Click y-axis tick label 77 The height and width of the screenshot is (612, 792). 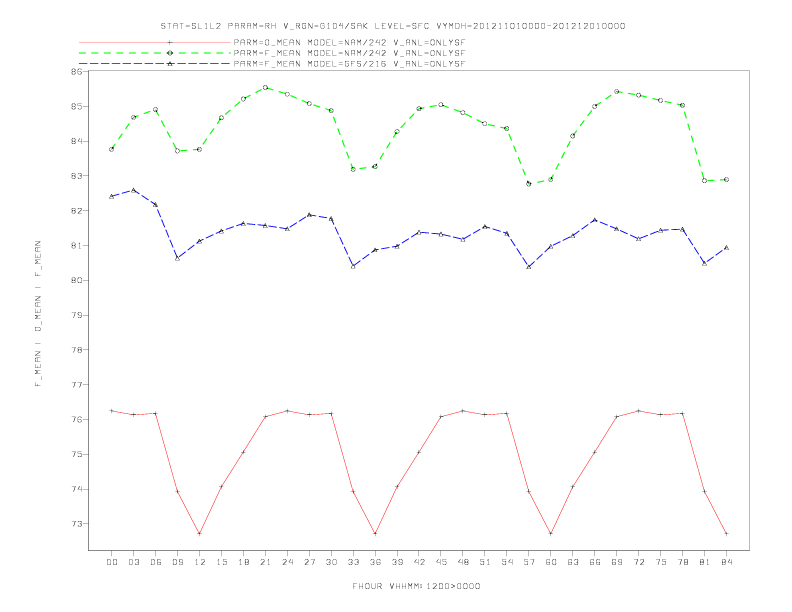click(77, 385)
